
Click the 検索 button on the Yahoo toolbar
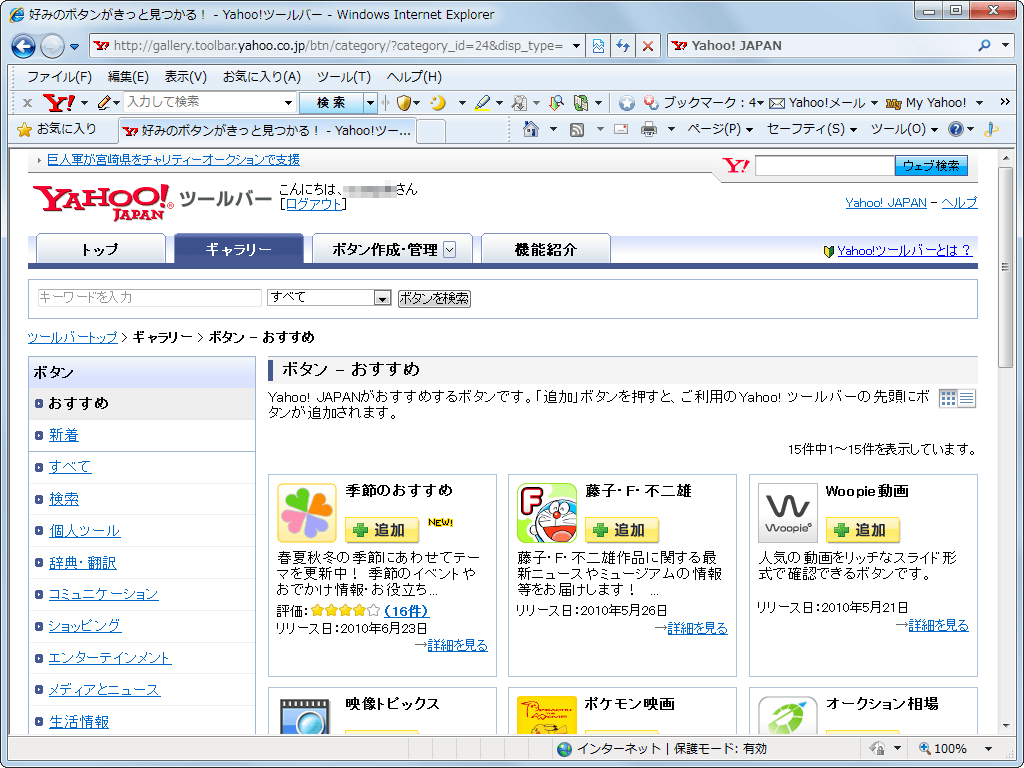click(x=331, y=103)
